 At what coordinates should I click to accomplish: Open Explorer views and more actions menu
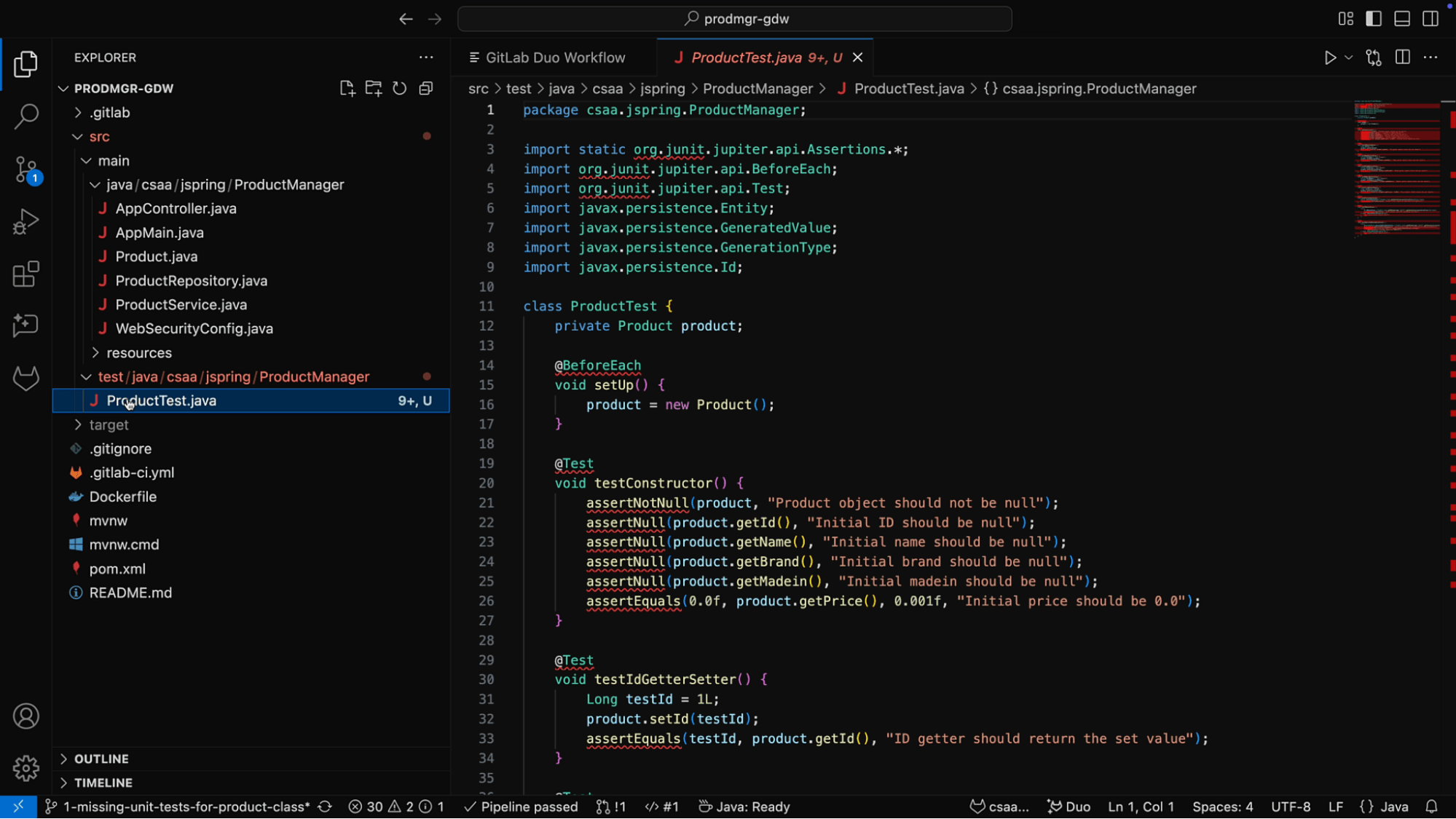[x=426, y=58]
